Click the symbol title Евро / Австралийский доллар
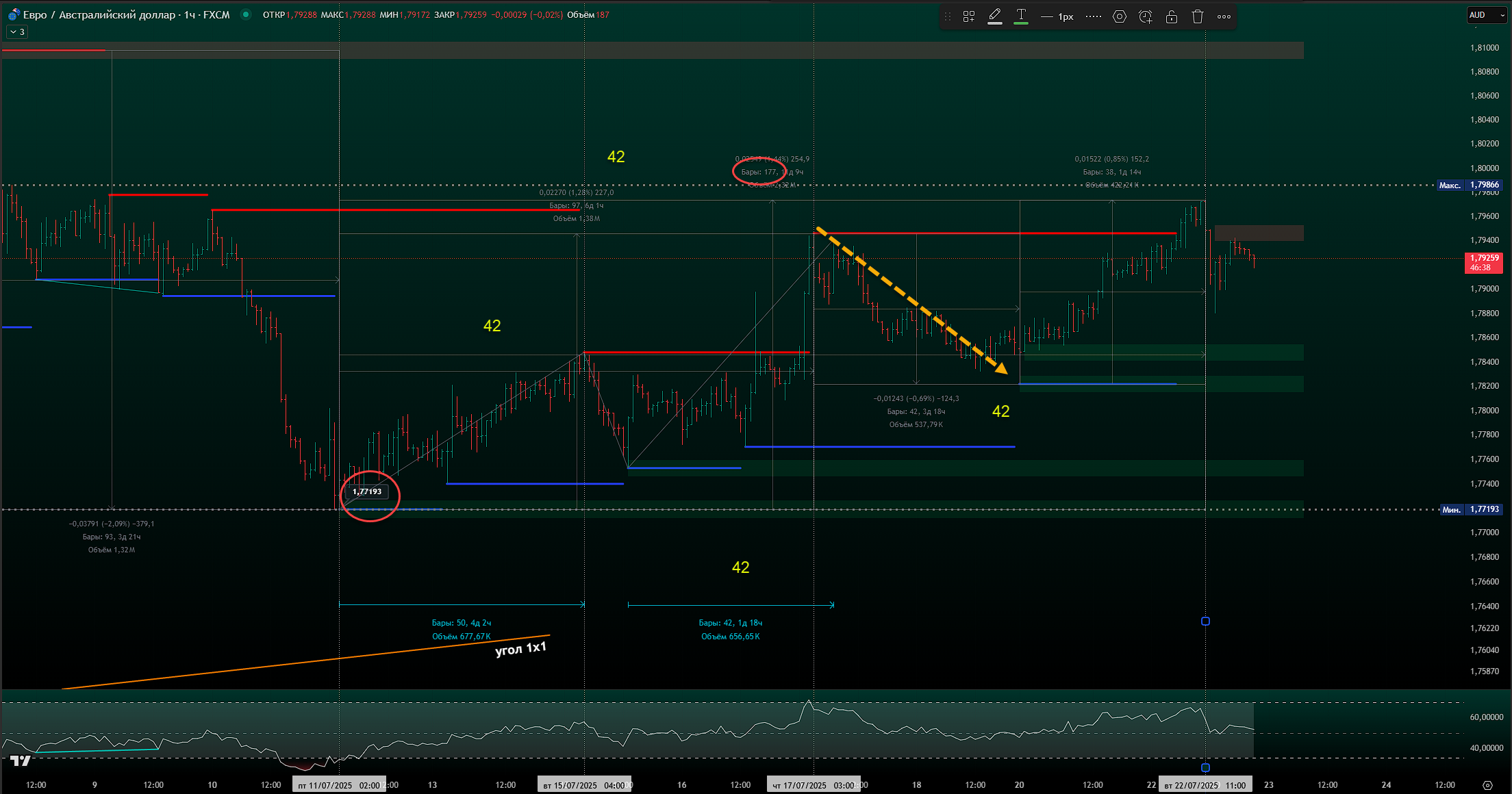The height and width of the screenshot is (794, 1512). 99,14
